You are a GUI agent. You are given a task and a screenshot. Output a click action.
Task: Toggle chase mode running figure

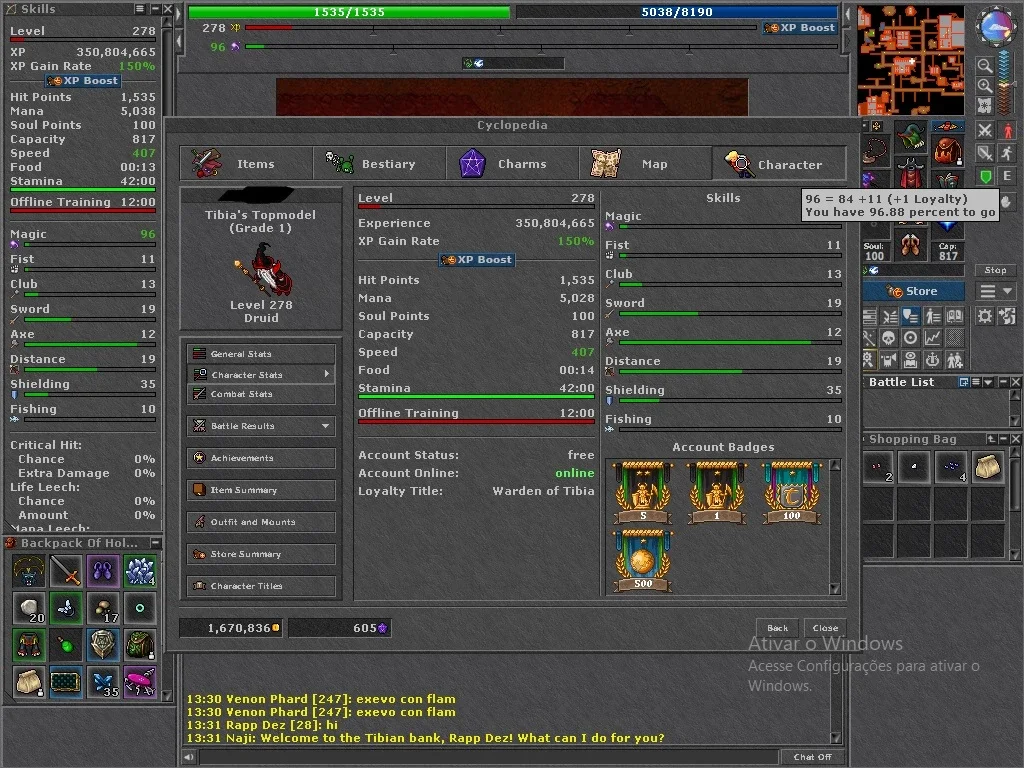click(1007, 153)
